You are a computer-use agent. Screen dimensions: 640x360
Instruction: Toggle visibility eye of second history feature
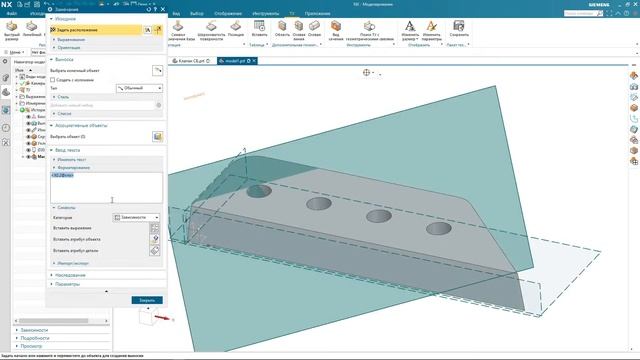coord(29,123)
